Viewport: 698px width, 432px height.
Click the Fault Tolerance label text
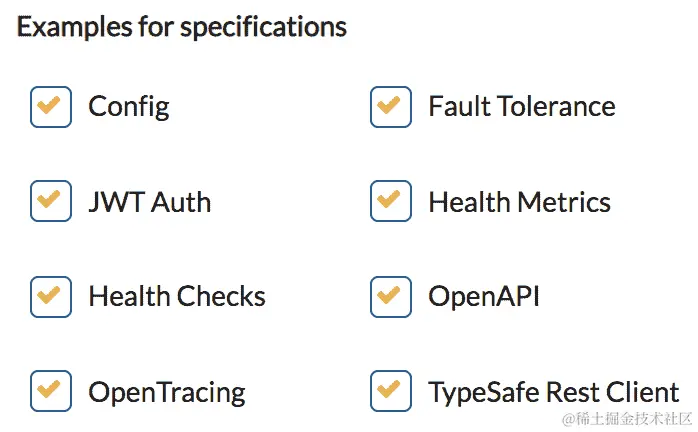pyautogui.click(x=522, y=106)
